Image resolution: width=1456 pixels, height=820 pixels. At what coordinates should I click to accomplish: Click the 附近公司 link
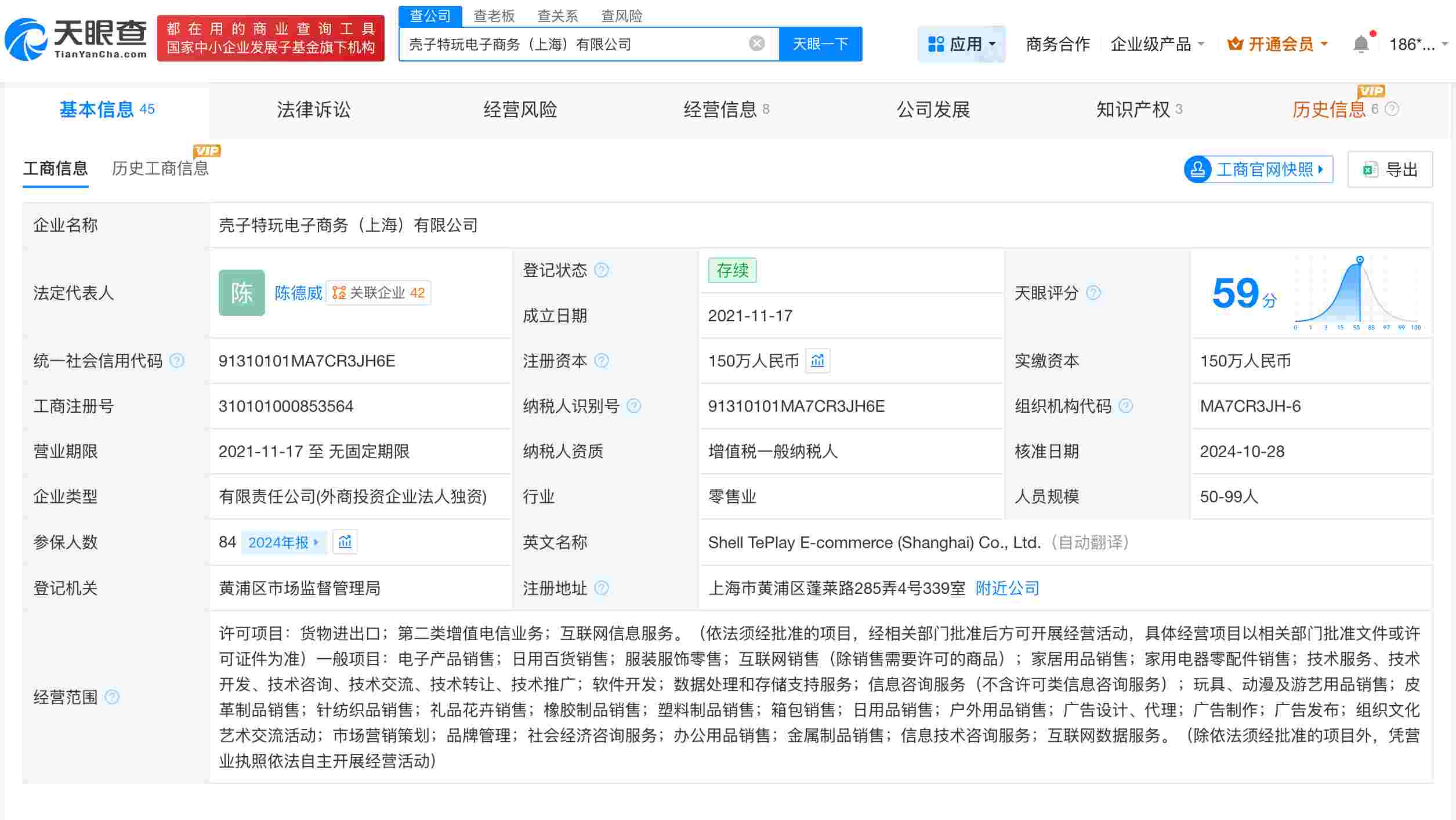(x=1007, y=588)
